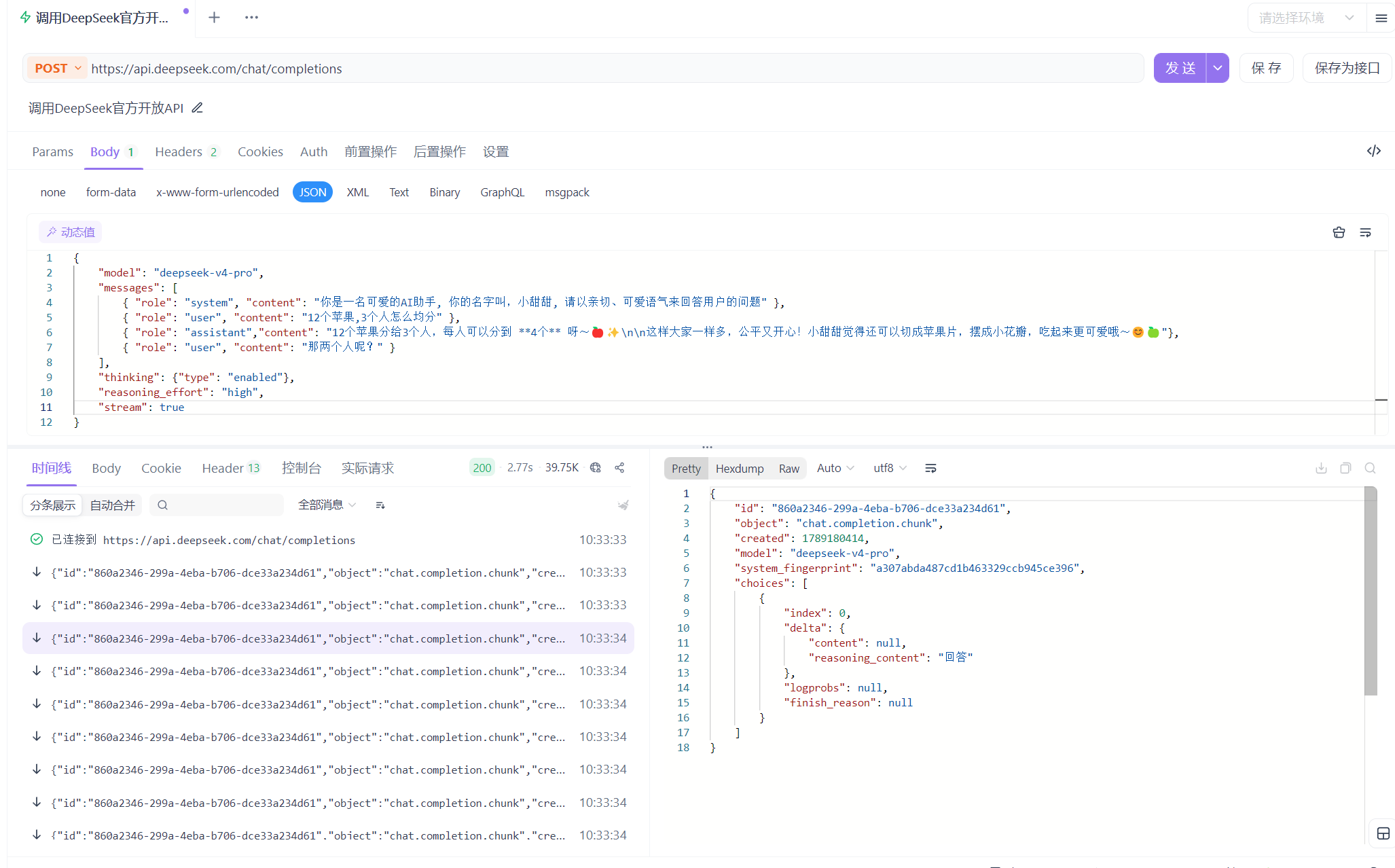Open the 后置操作 tab
The width and height of the screenshot is (1395, 868).
pos(439,151)
